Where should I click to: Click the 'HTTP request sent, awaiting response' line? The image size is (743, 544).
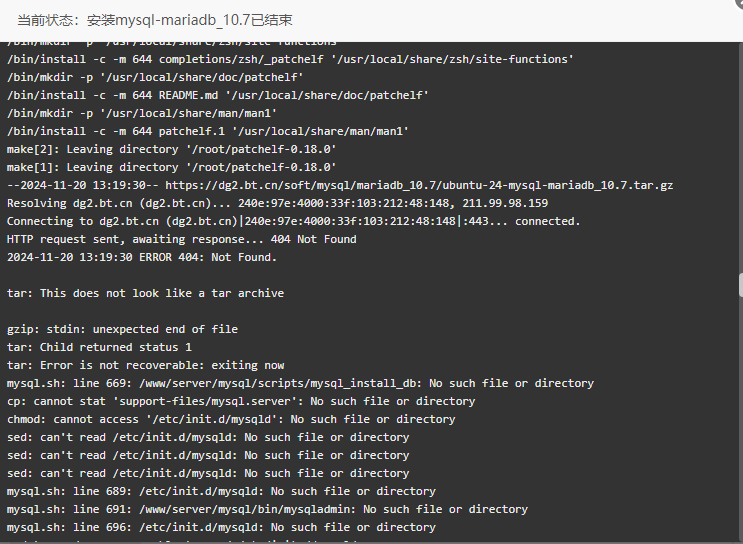coord(181,239)
